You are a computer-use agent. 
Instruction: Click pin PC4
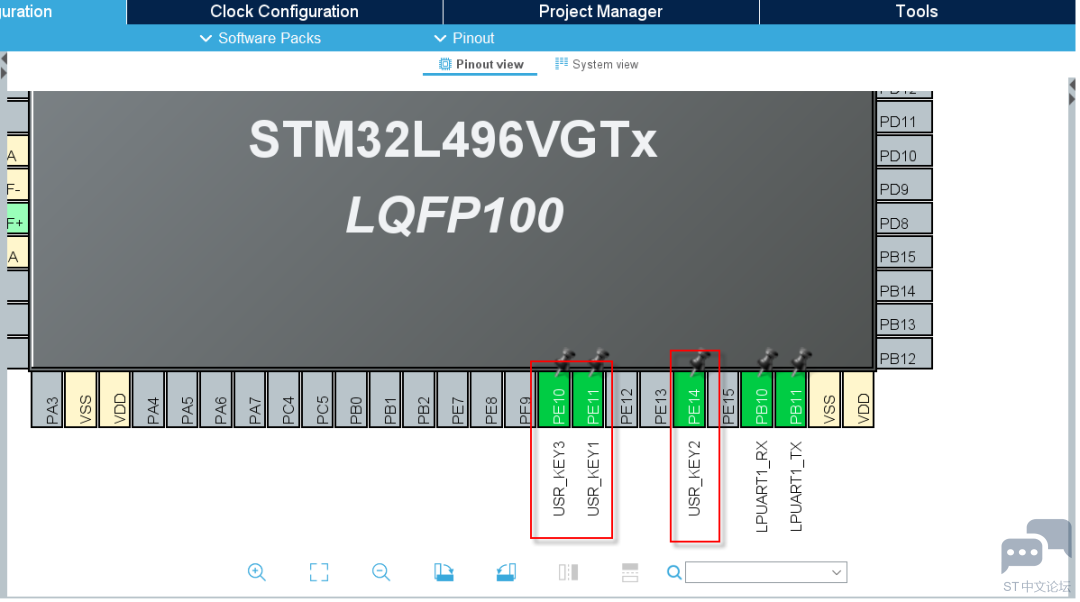click(x=285, y=399)
